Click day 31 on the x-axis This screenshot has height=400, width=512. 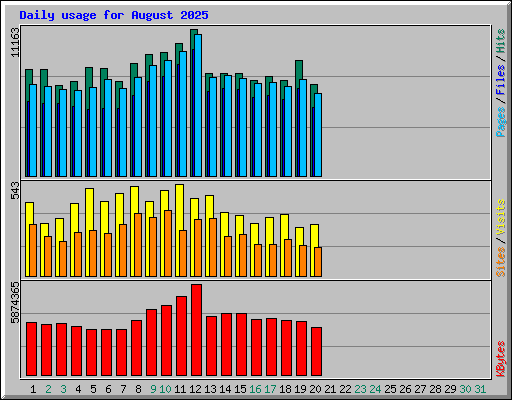click(x=480, y=389)
